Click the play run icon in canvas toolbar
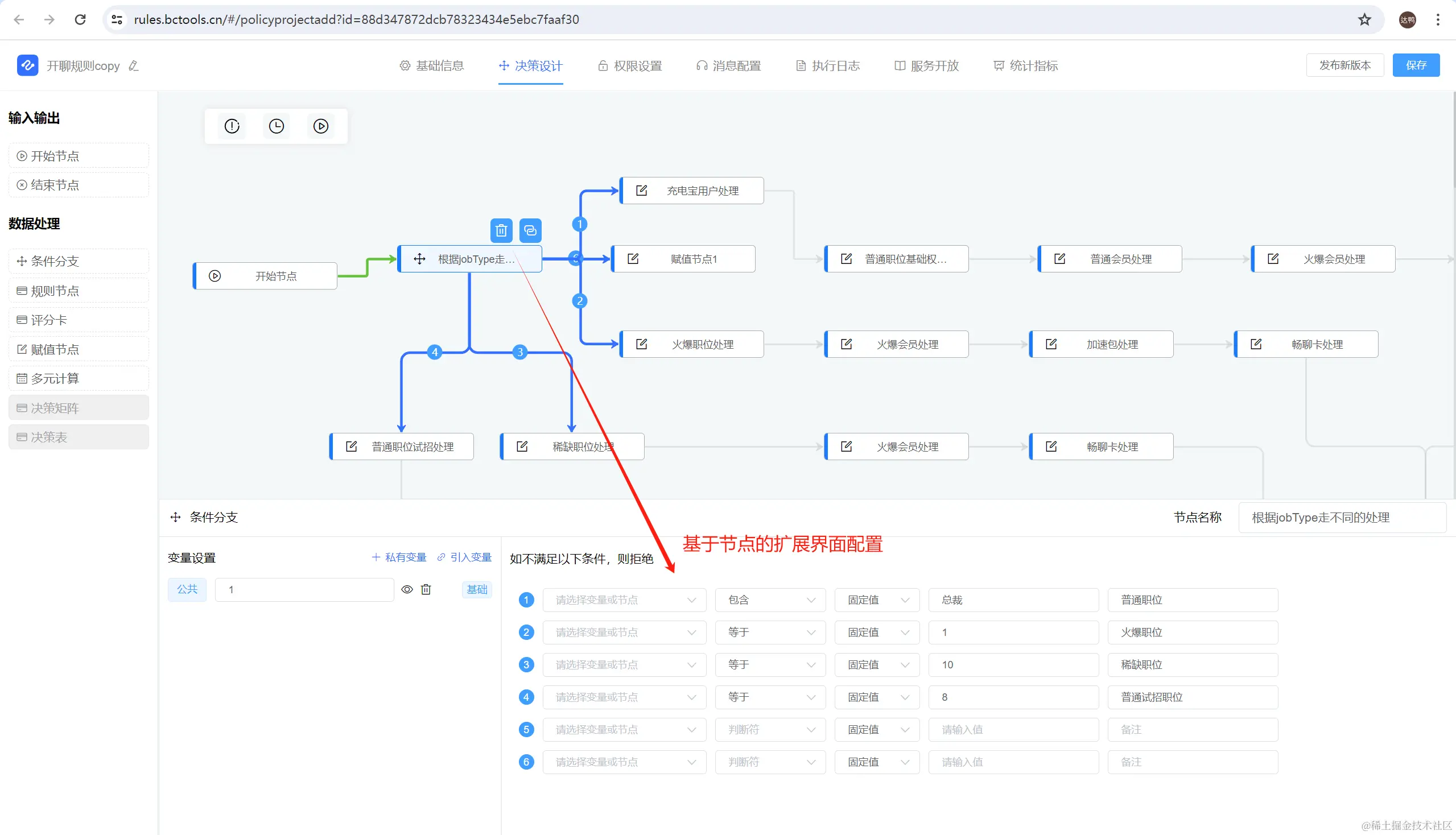 [321, 126]
